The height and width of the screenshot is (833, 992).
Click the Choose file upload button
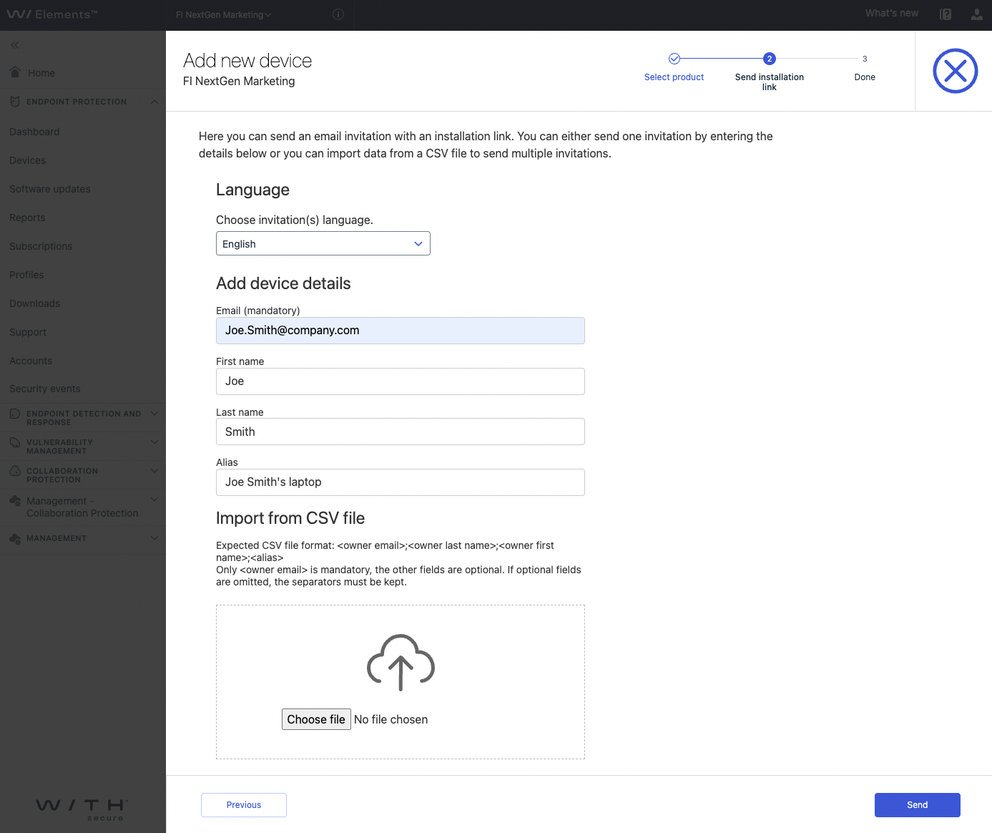(x=316, y=719)
